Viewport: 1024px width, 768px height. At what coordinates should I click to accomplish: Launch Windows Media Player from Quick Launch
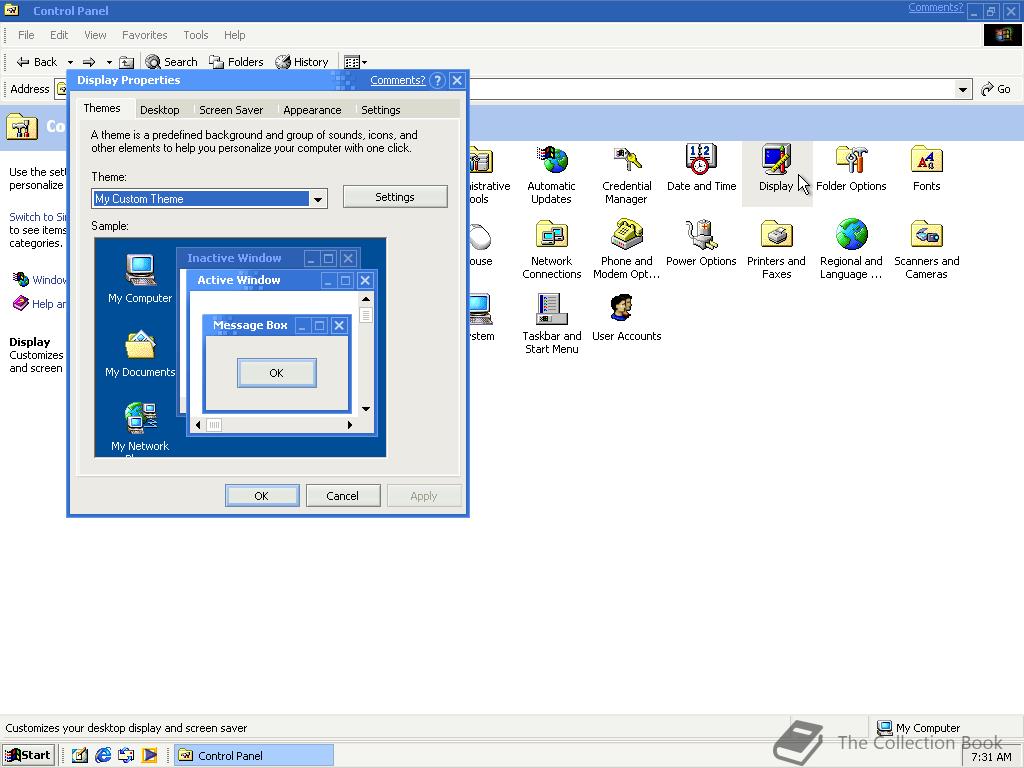point(150,756)
